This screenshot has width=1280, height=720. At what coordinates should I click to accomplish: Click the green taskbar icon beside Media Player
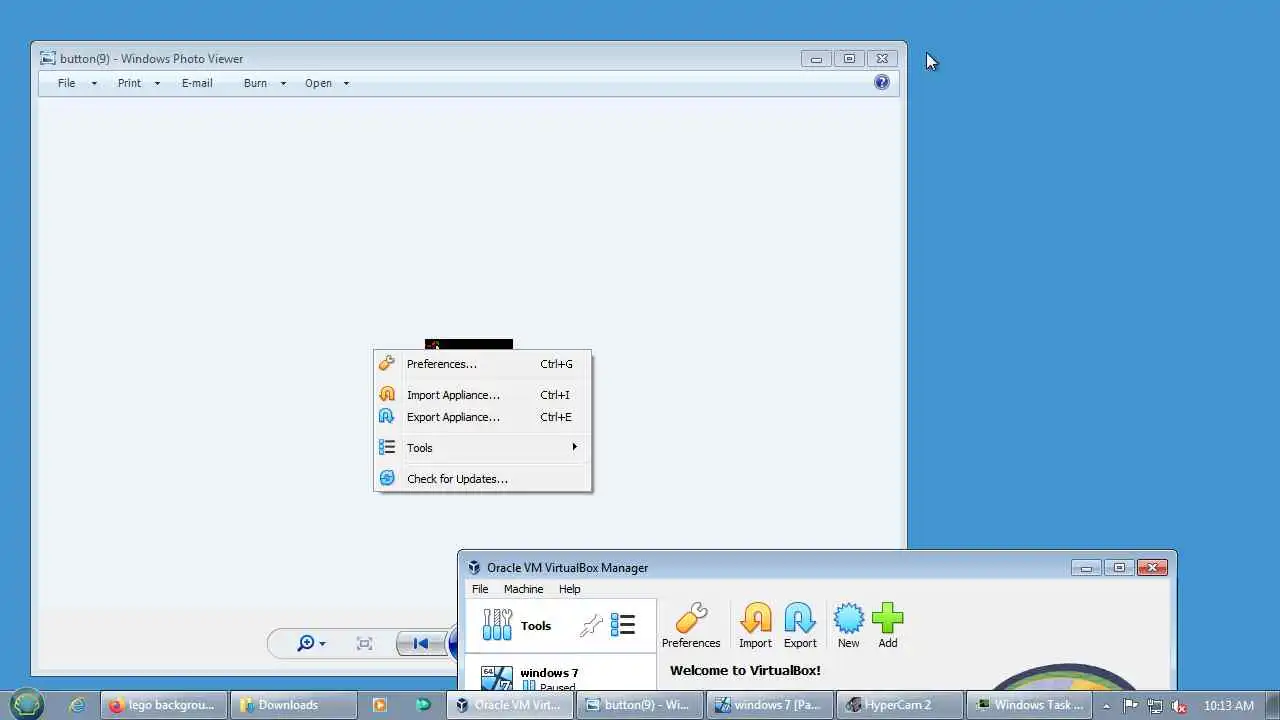tap(423, 705)
